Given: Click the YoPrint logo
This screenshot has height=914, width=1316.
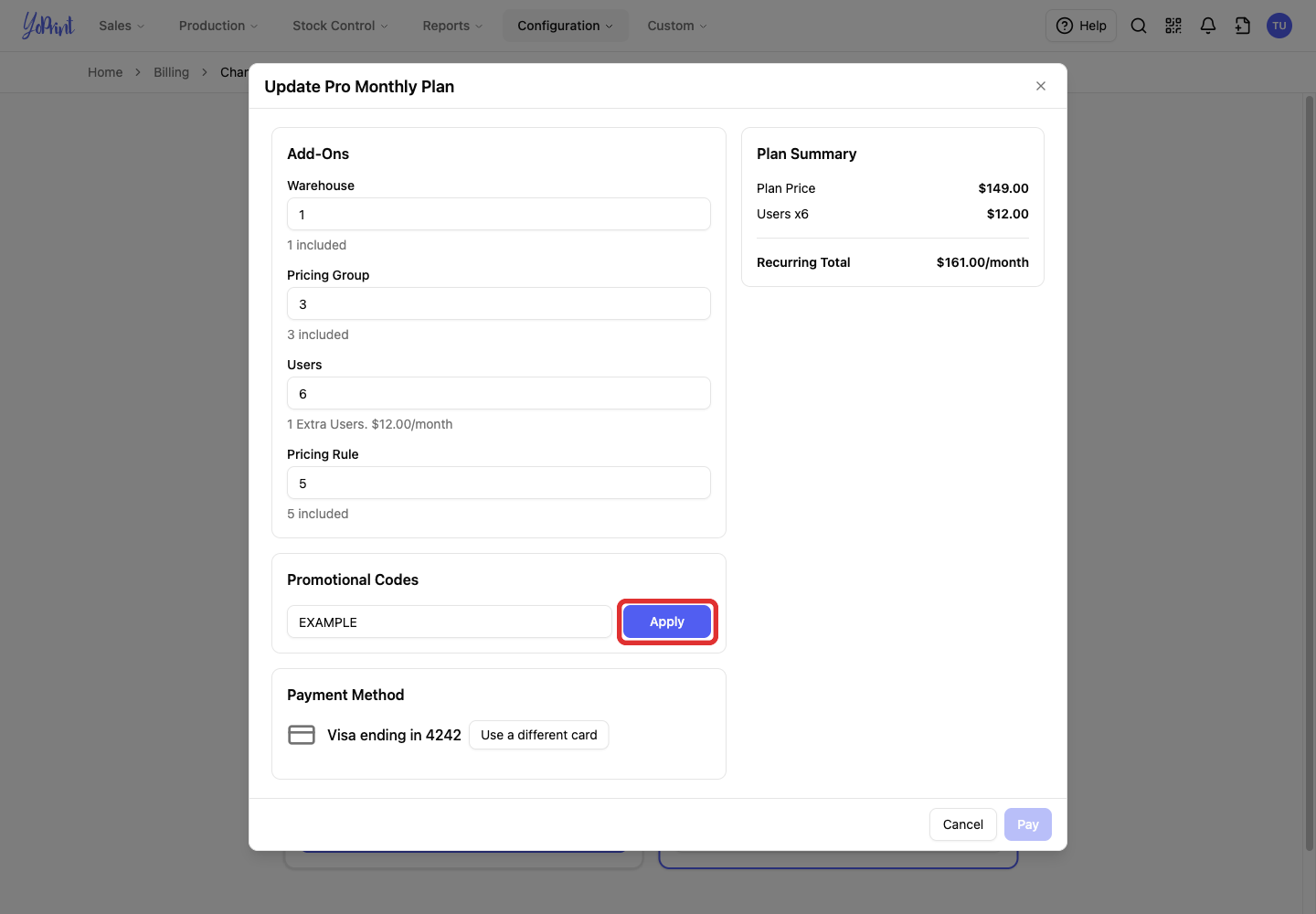Looking at the screenshot, I should click(48, 26).
